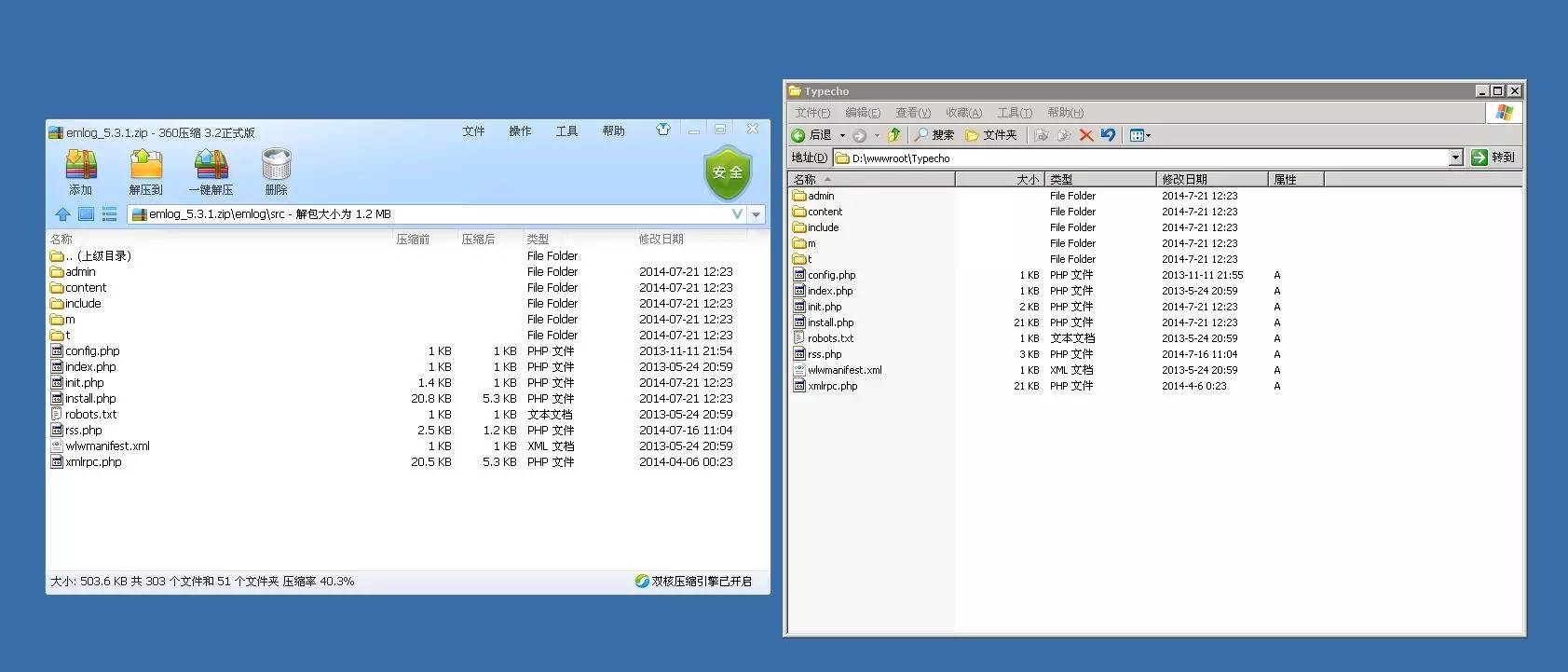Switch to list view in 360压缩

click(109, 213)
